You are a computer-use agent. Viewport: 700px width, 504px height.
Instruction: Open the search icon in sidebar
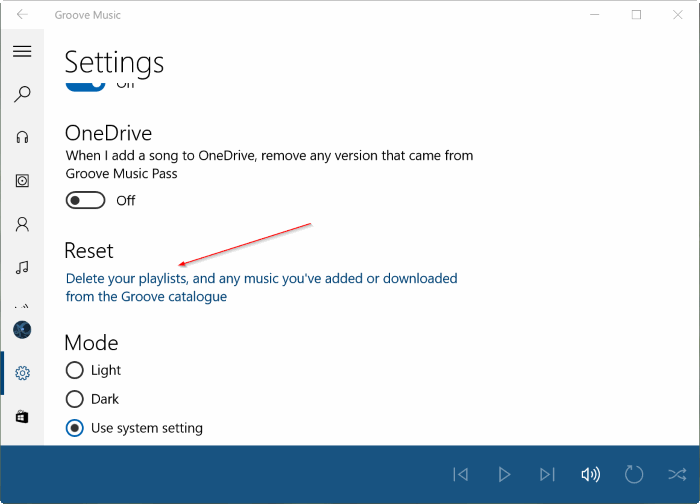(22, 94)
